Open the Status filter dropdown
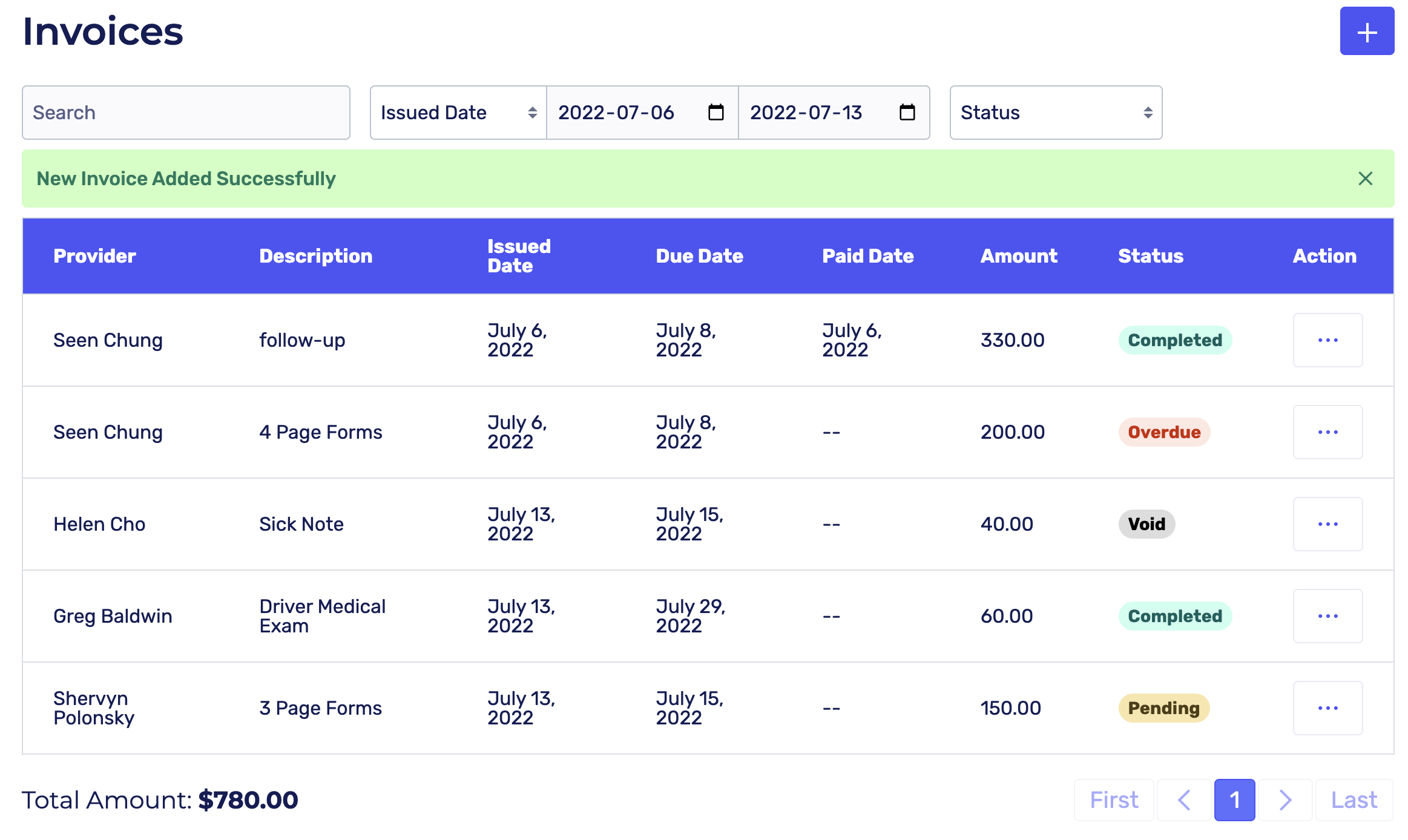 tap(1056, 113)
